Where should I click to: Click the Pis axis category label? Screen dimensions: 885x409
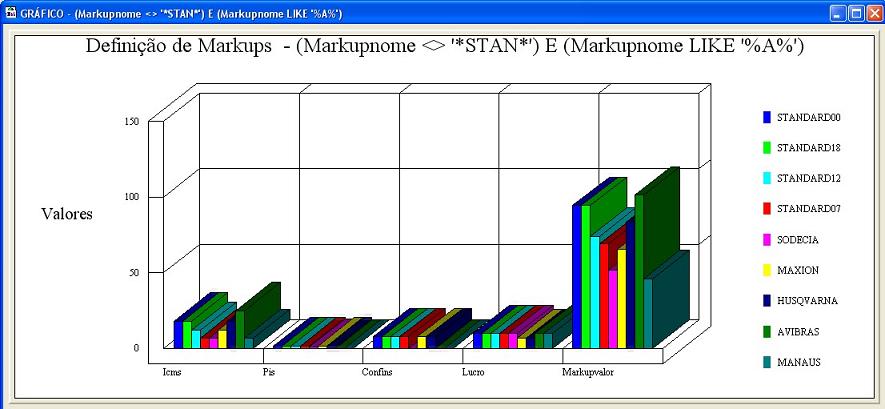[269, 372]
